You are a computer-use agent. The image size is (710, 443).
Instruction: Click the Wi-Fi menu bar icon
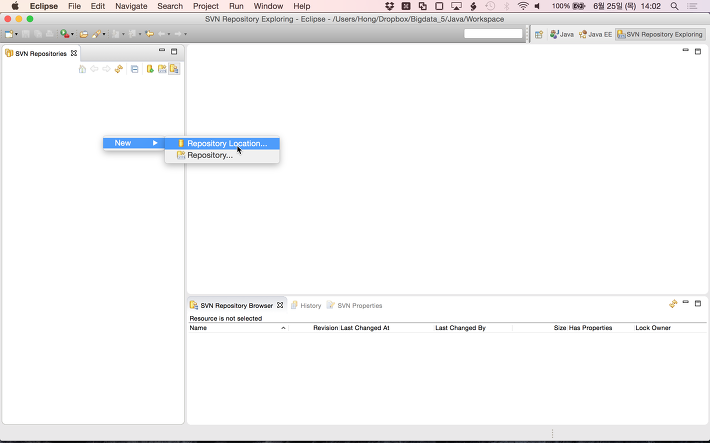tap(523, 6)
